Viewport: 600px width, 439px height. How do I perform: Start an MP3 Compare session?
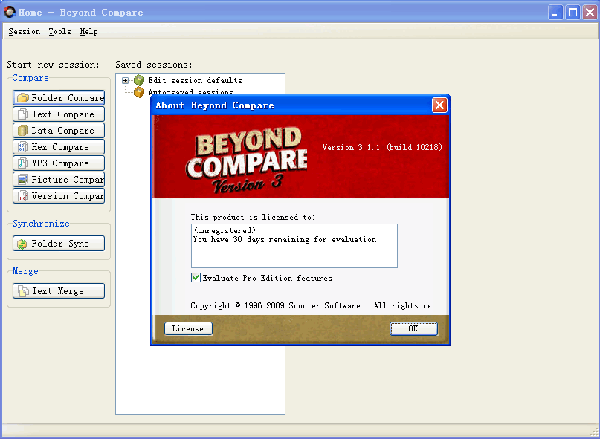[59, 163]
